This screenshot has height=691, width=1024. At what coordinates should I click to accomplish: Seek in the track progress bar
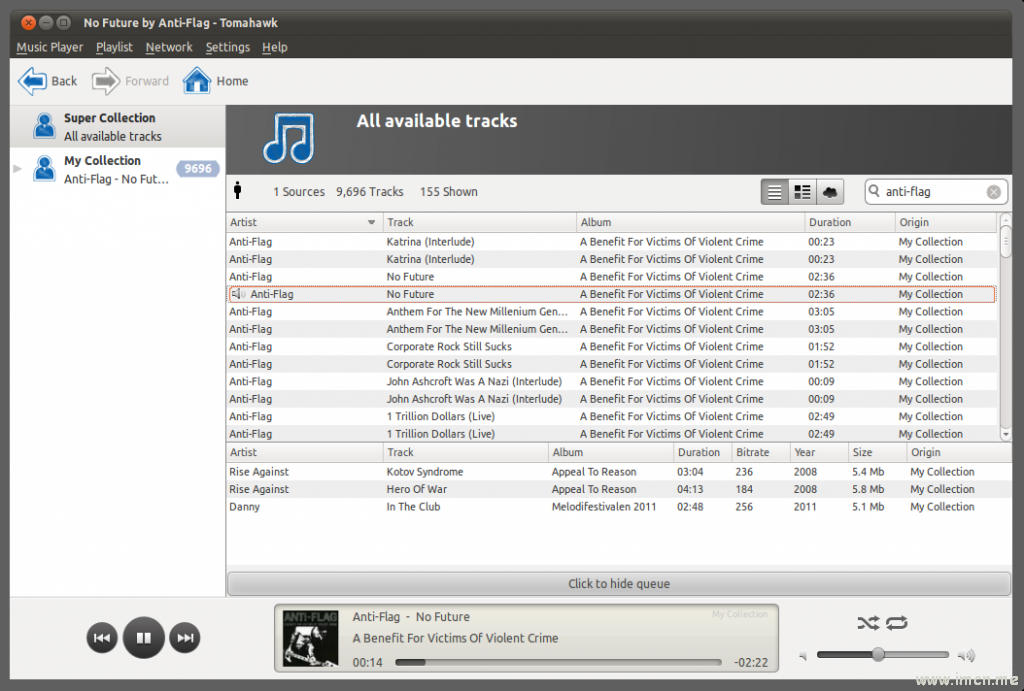558,662
